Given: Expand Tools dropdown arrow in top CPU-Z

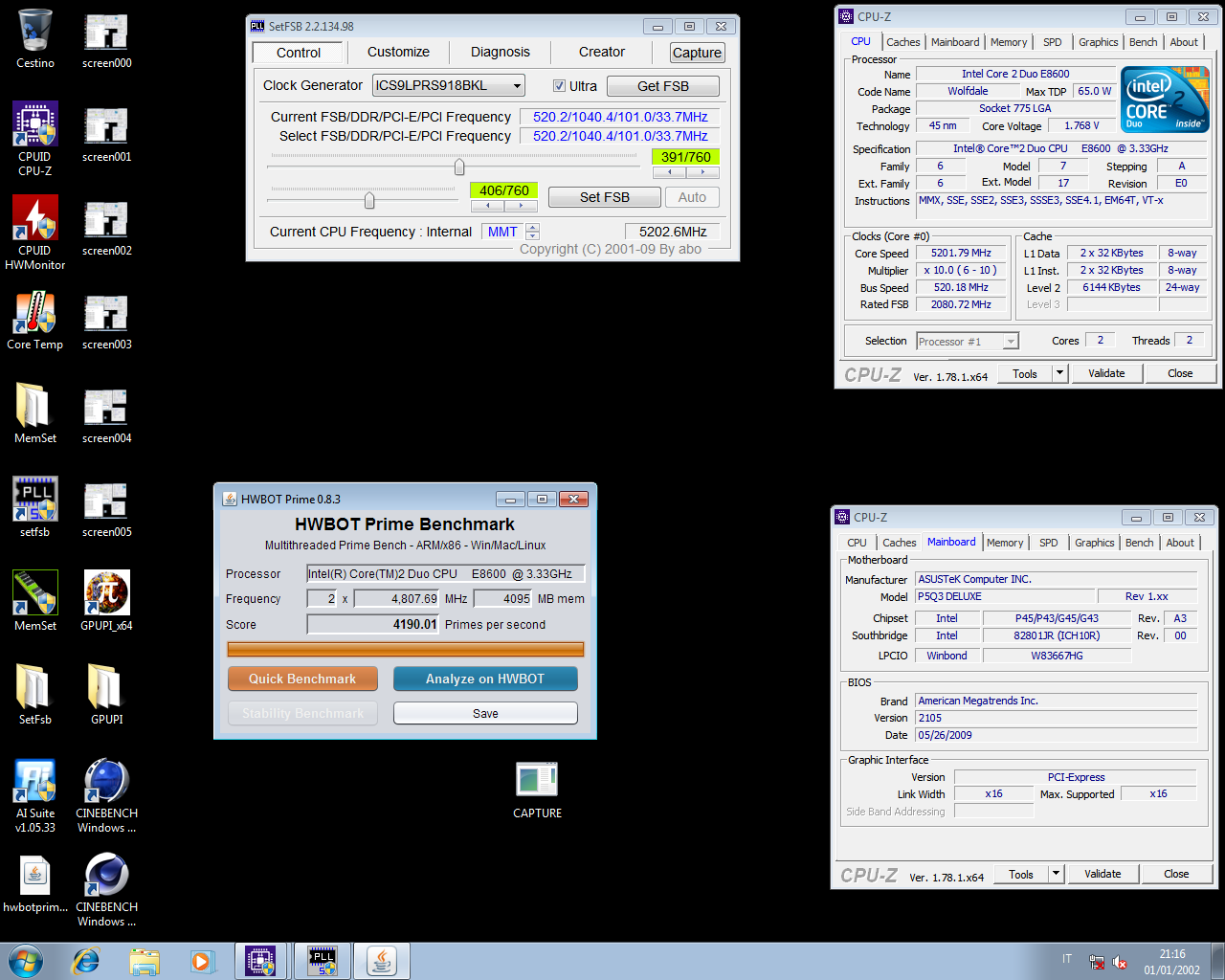Looking at the screenshot, I should [1059, 373].
